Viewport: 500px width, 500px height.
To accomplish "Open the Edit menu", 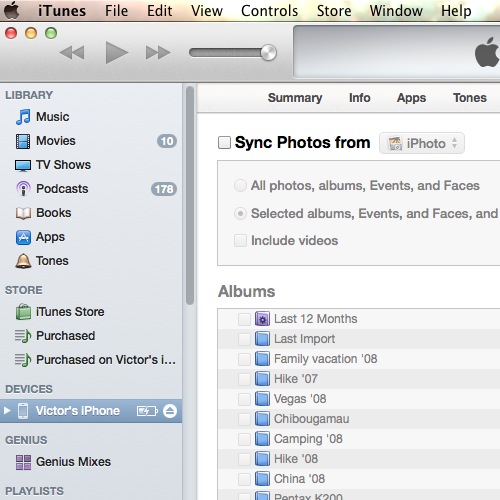I will point(160,11).
